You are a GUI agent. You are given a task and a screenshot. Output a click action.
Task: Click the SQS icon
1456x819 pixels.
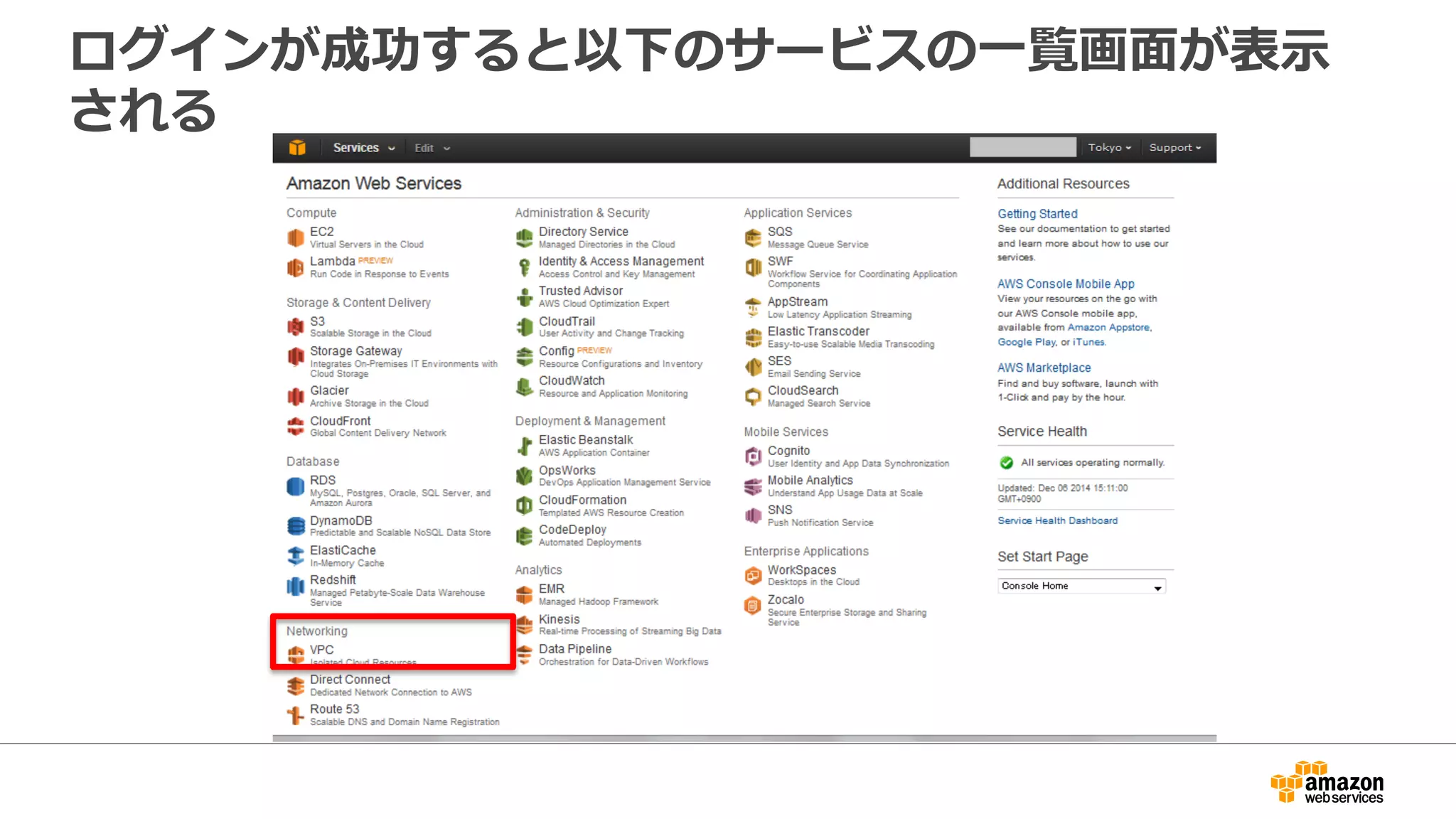coord(754,237)
